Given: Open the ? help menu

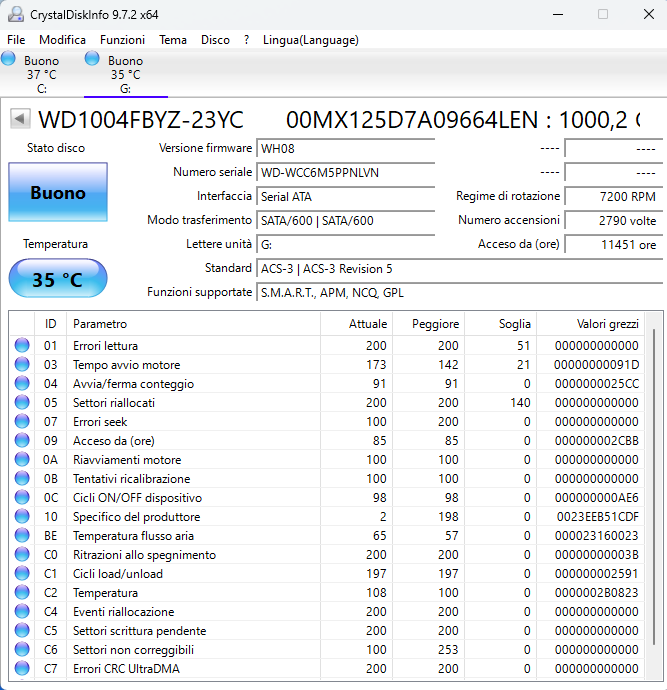Looking at the screenshot, I should click(x=246, y=40).
